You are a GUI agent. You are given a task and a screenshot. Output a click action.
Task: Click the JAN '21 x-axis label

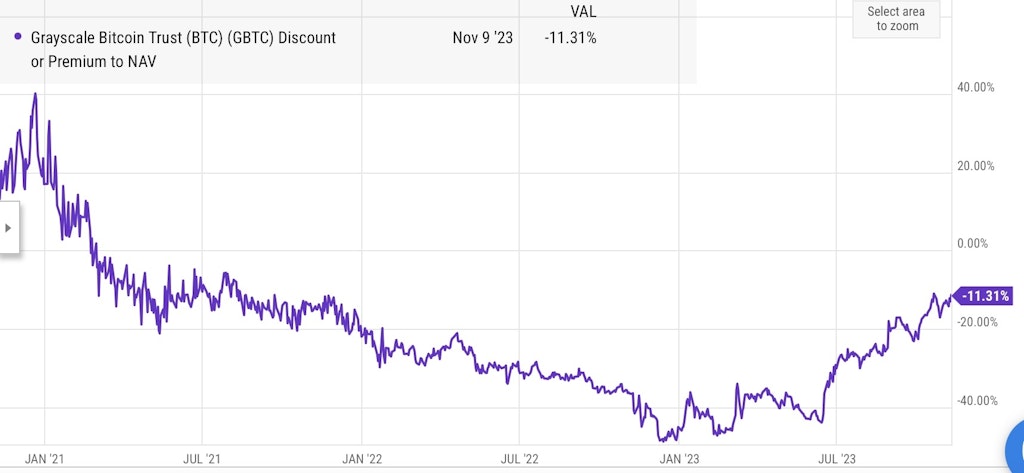[45, 459]
